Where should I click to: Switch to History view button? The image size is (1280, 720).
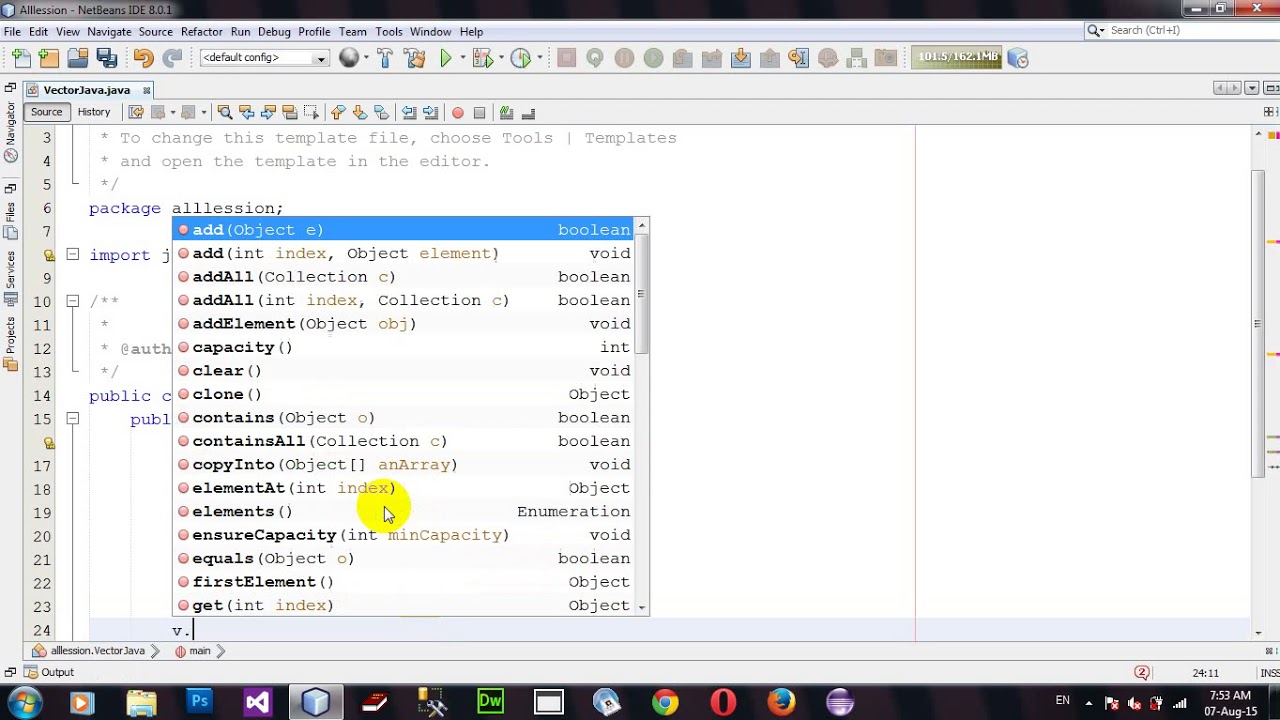94,112
